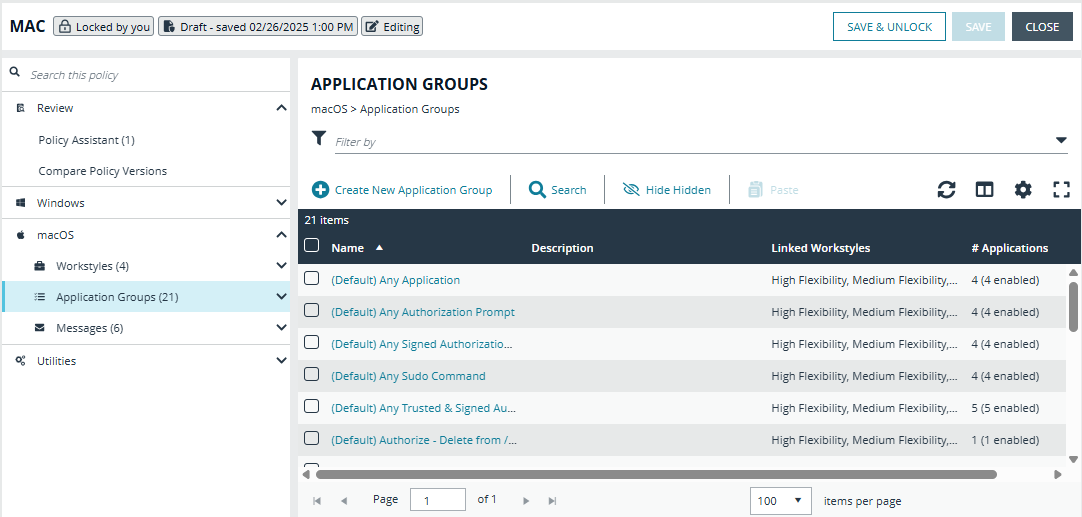Open the column chooser icon
The height and width of the screenshot is (517, 1082).
click(984, 190)
